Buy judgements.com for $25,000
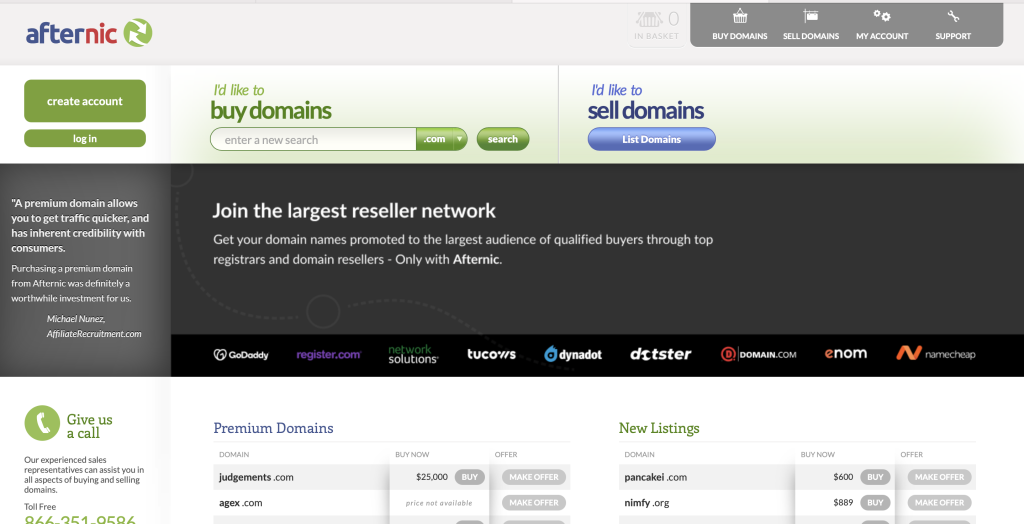This screenshot has width=1024, height=524. pos(469,477)
